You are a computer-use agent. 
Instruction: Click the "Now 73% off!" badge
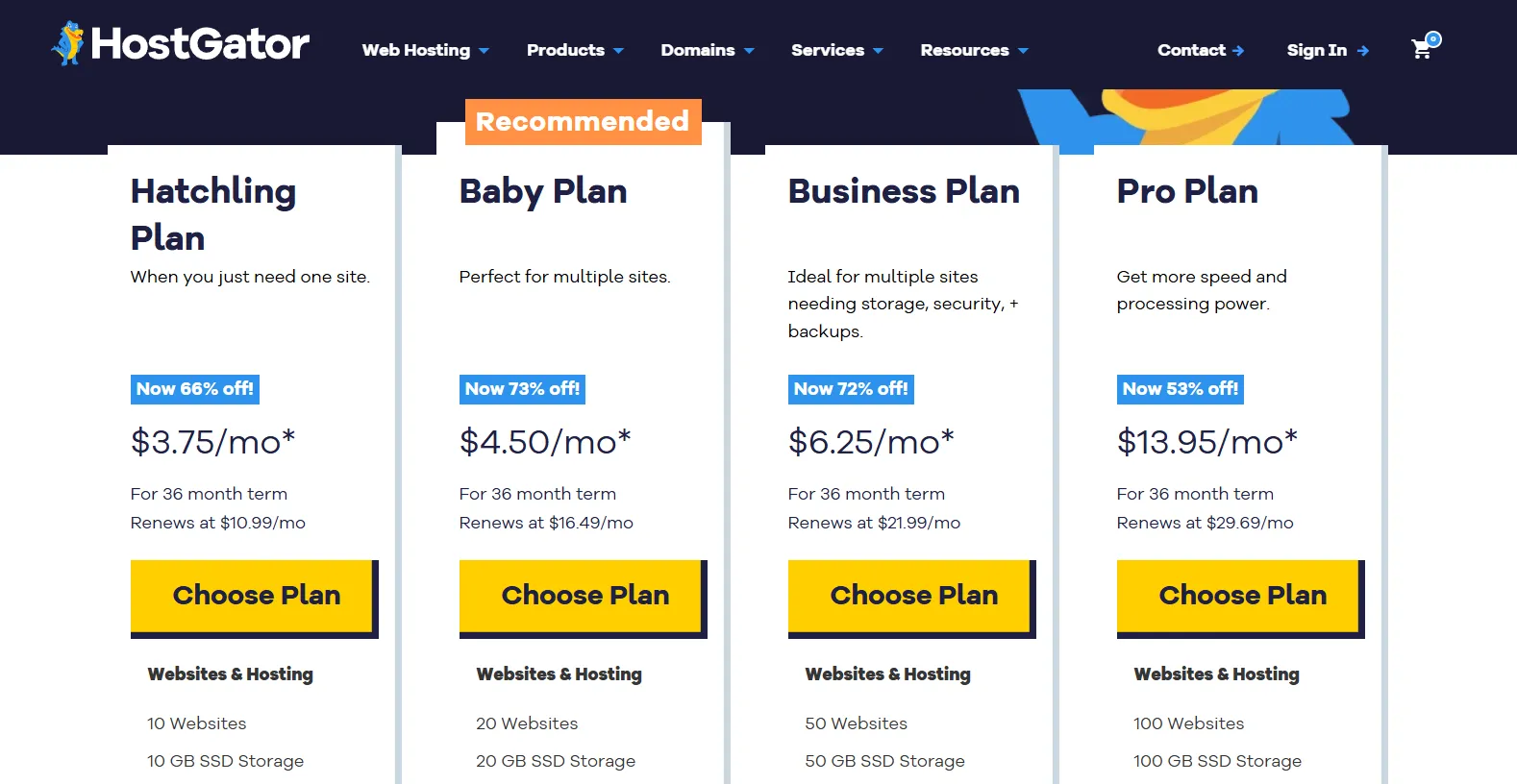[x=521, y=389]
